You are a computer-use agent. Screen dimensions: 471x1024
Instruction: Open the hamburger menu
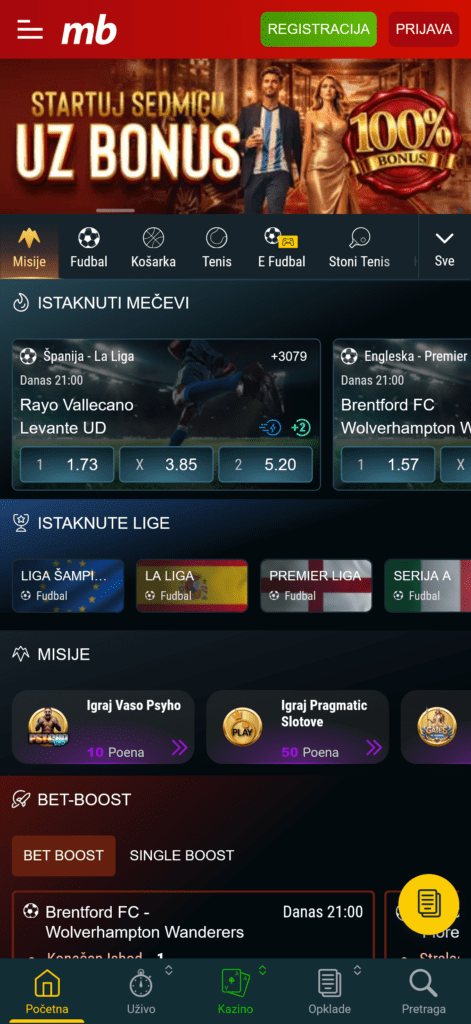[x=30, y=29]
